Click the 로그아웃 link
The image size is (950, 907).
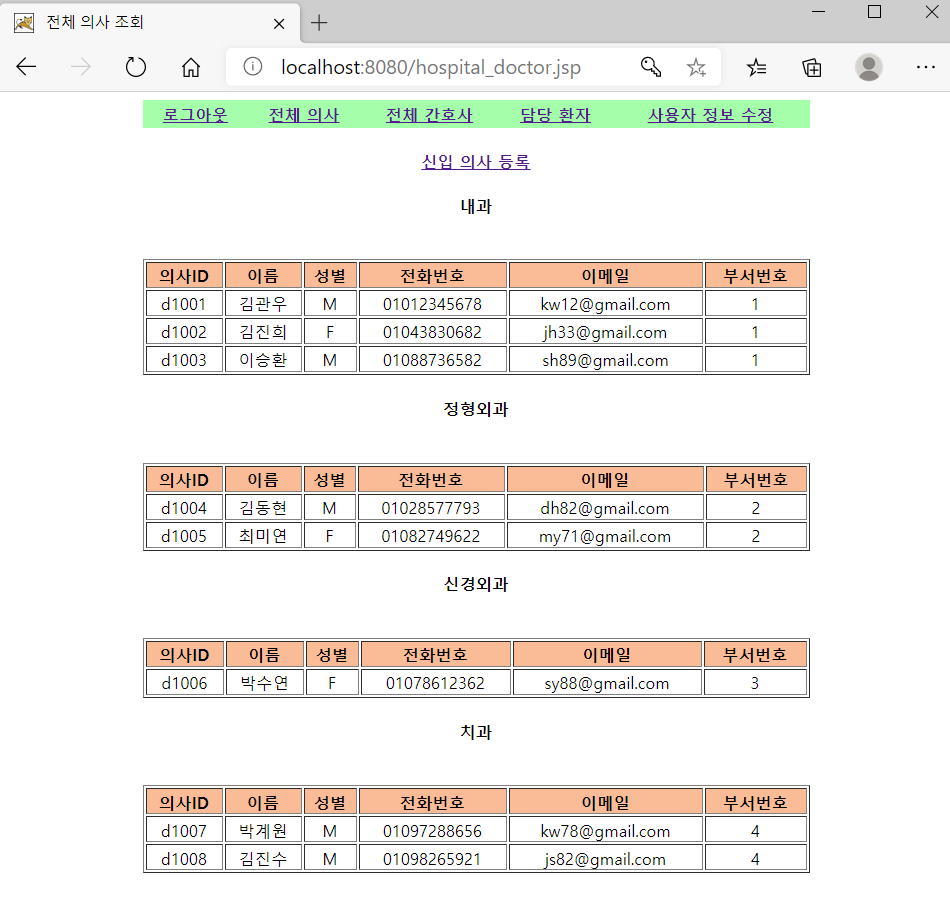[x=194, y=114]
